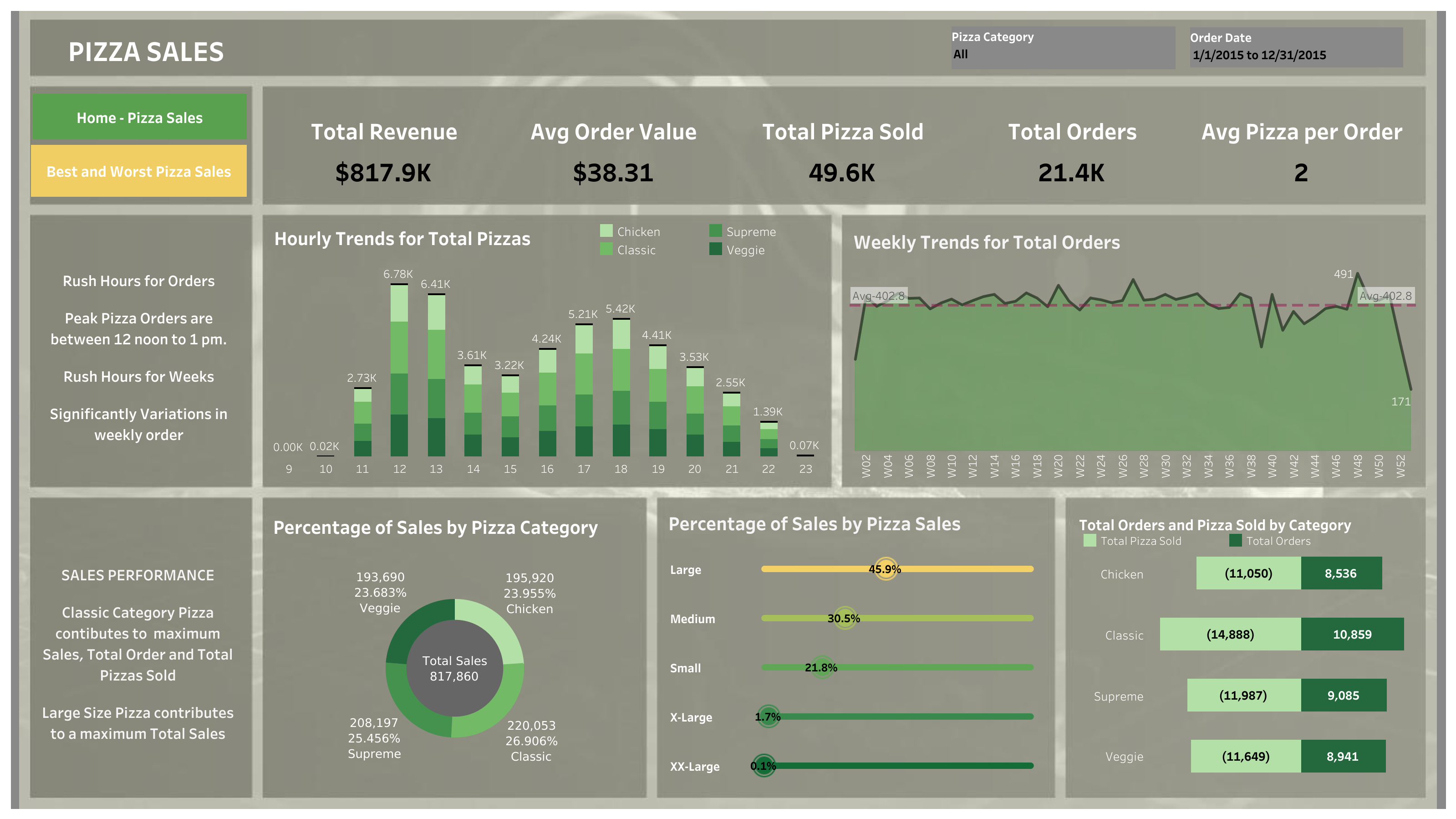This screenshot has height=819, width=1456.
Task: Click the hour 17 bar labeled 5.21K
Action: click(x=584, y=390)
